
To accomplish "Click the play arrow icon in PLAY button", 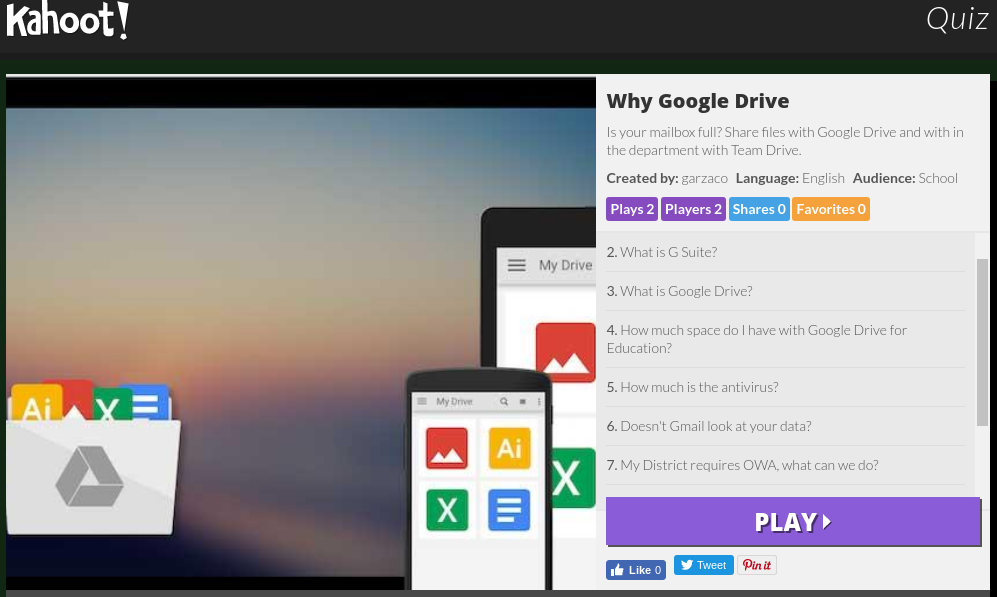I will click(x=827, y=521).
